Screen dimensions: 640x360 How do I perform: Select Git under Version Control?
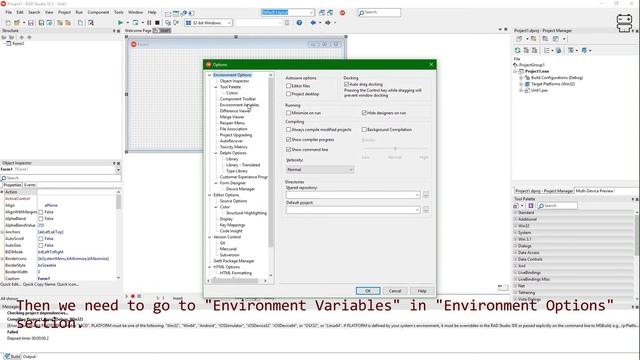(x=222, y=243)
